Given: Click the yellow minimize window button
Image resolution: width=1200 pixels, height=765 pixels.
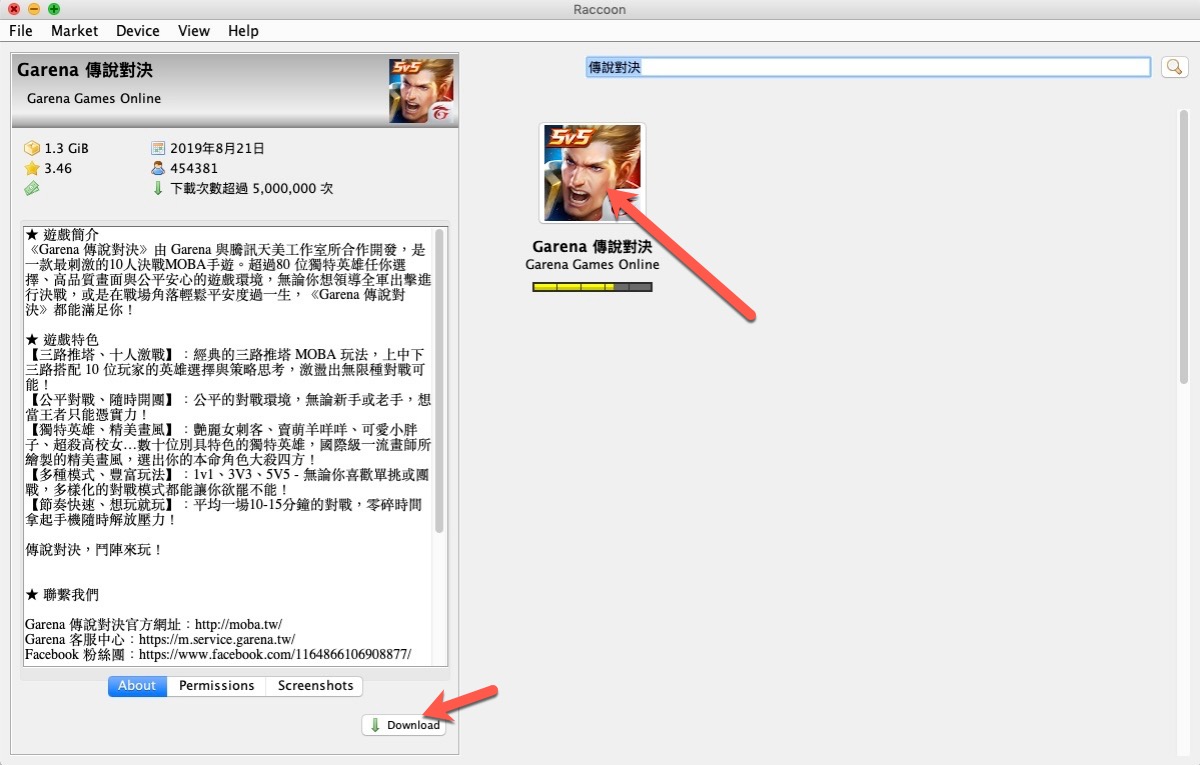Looking at the screenshot, I should (34, 8).
